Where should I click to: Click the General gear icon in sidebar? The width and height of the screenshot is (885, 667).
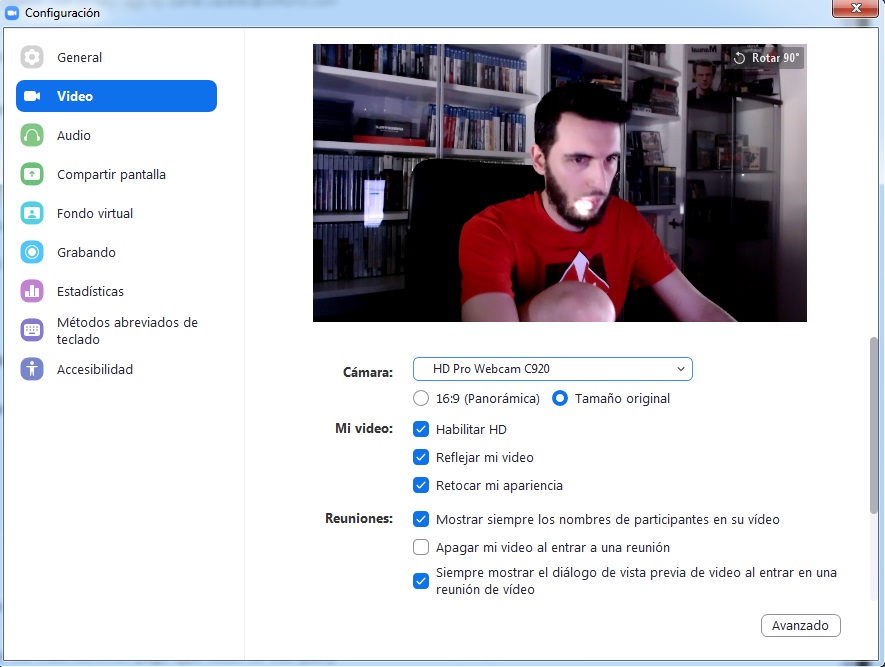(32, 57)
